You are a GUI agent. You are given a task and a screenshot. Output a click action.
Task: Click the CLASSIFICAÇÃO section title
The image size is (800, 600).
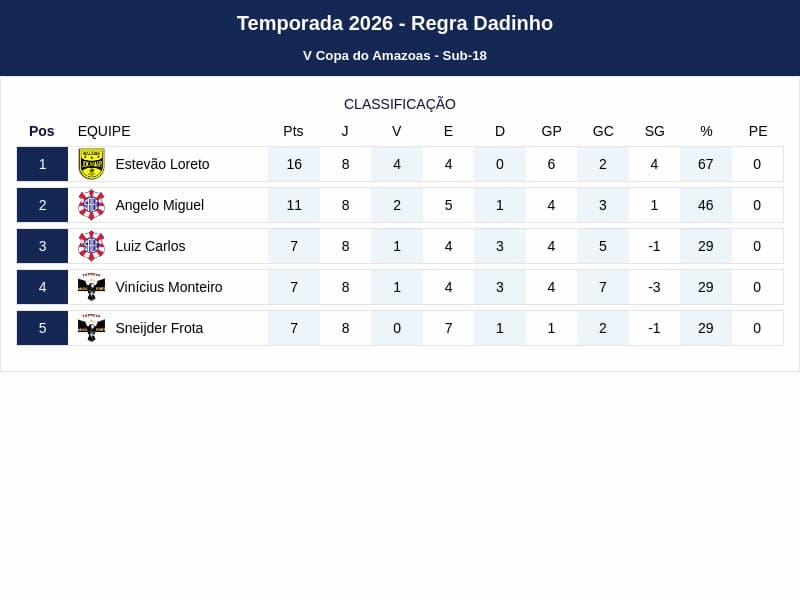pyautogui.click(x=399, y=104)
